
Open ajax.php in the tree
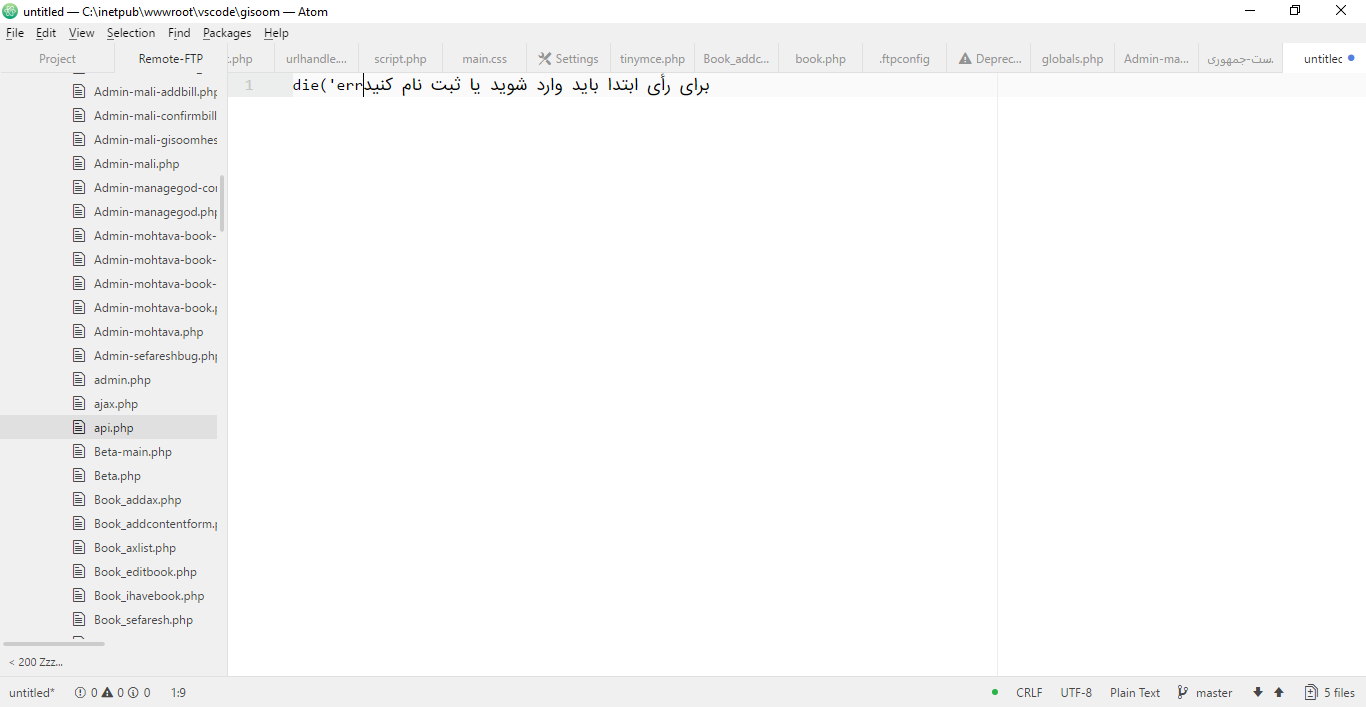116,404
